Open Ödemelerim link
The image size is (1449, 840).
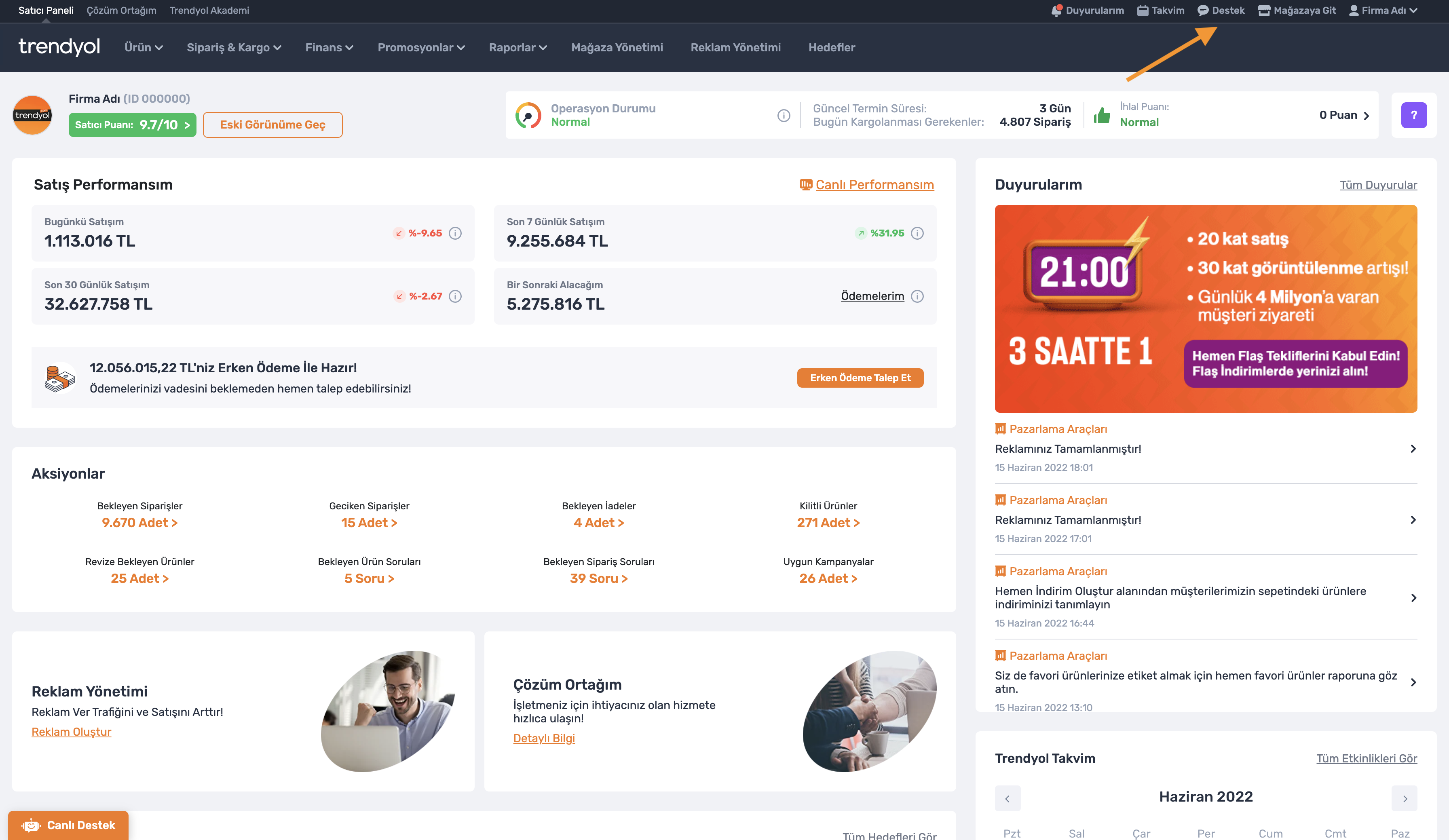[872, 296]
